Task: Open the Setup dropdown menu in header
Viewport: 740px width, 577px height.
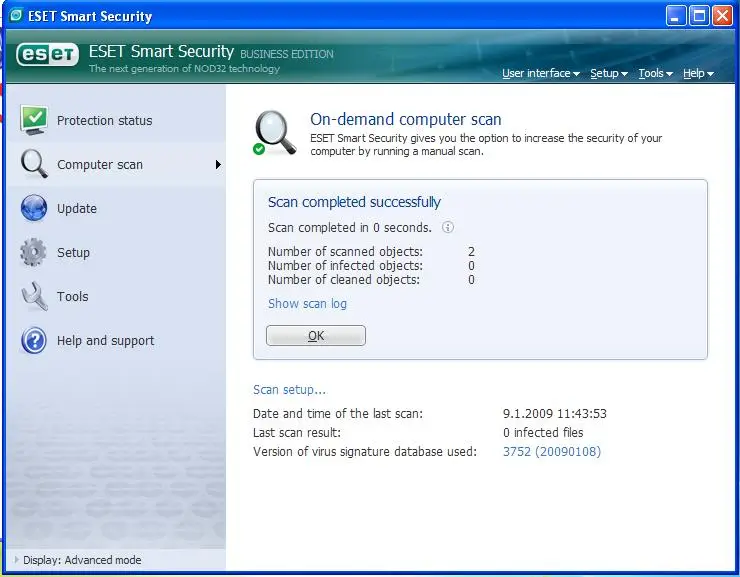Action: click(x=609, y=73)
